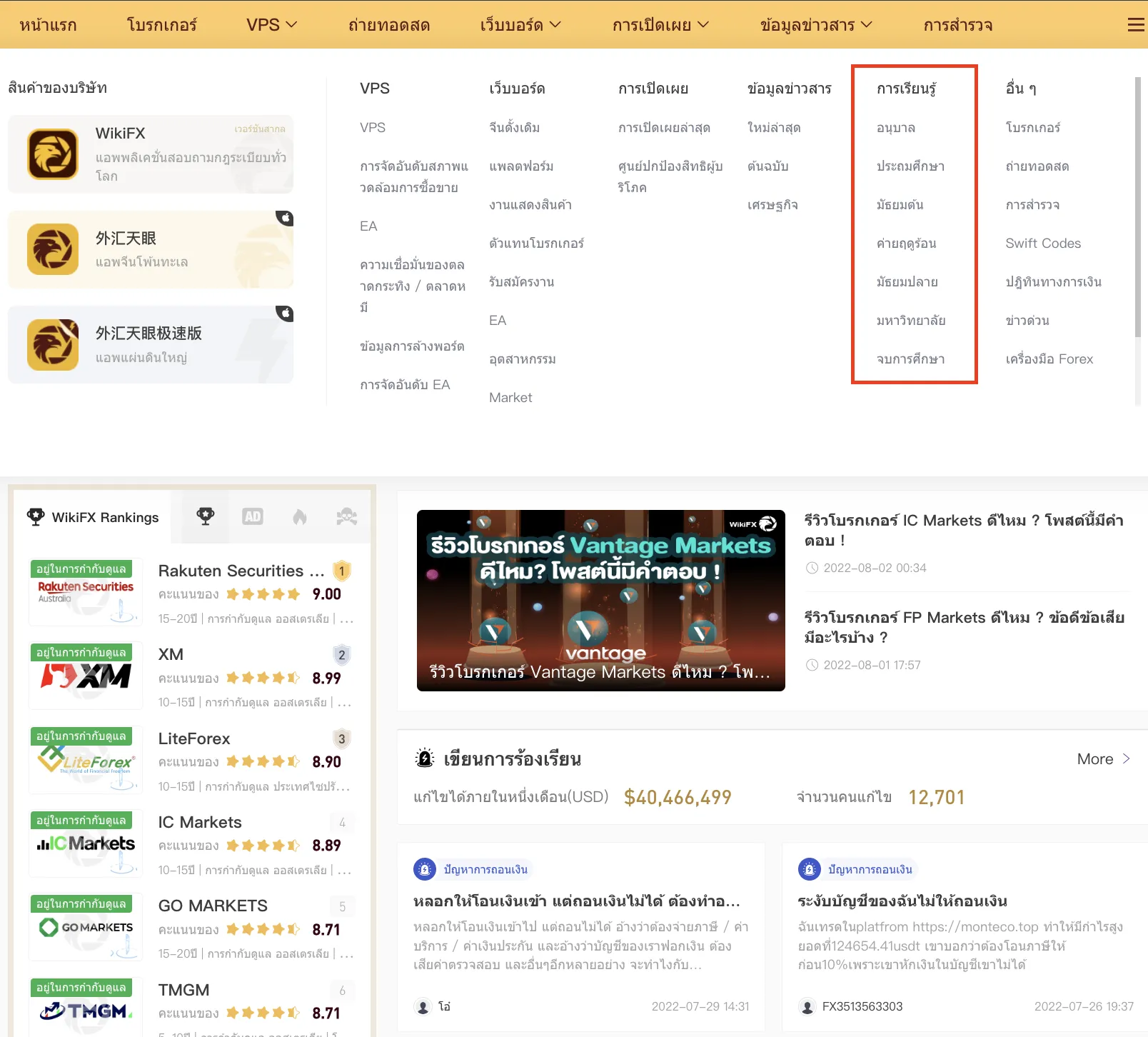
Task: Select มหาวิทยาลัย under การเรียนรู้ menu
Action: [x=911, y=321]
